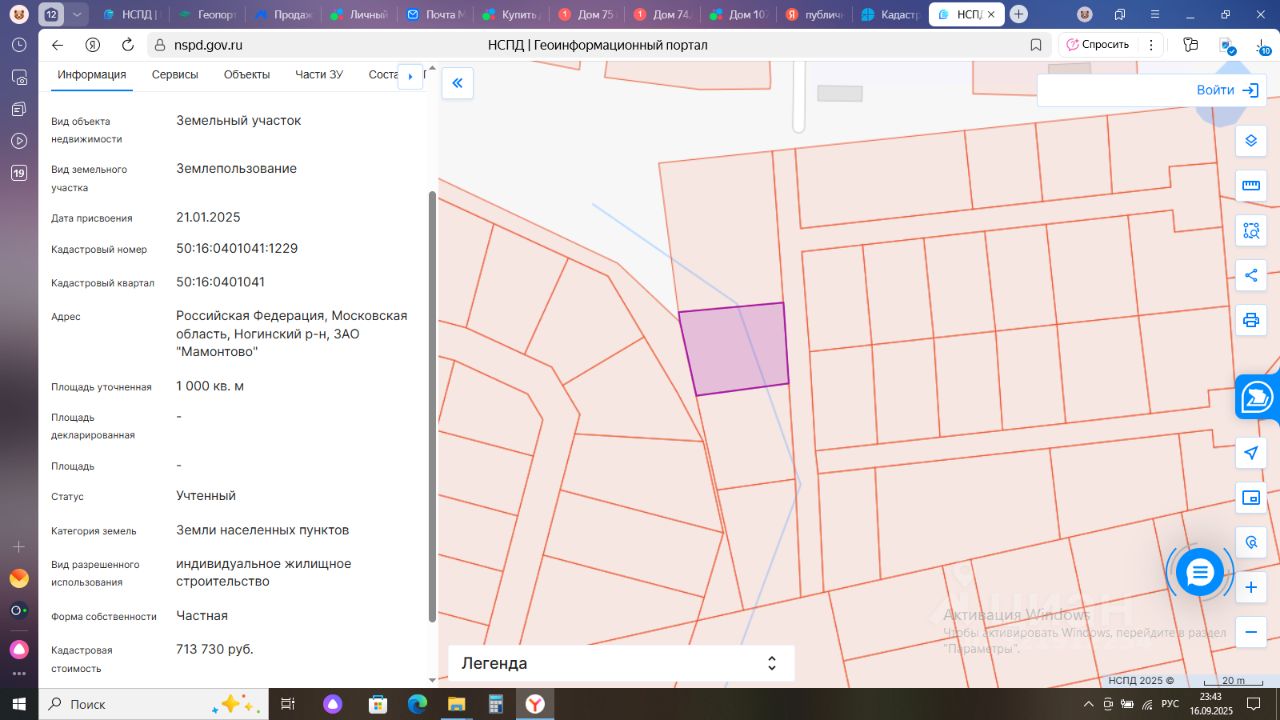The image size is (1280, 720).
Task: Zoom in on the map
Action: pos(1250,588)
